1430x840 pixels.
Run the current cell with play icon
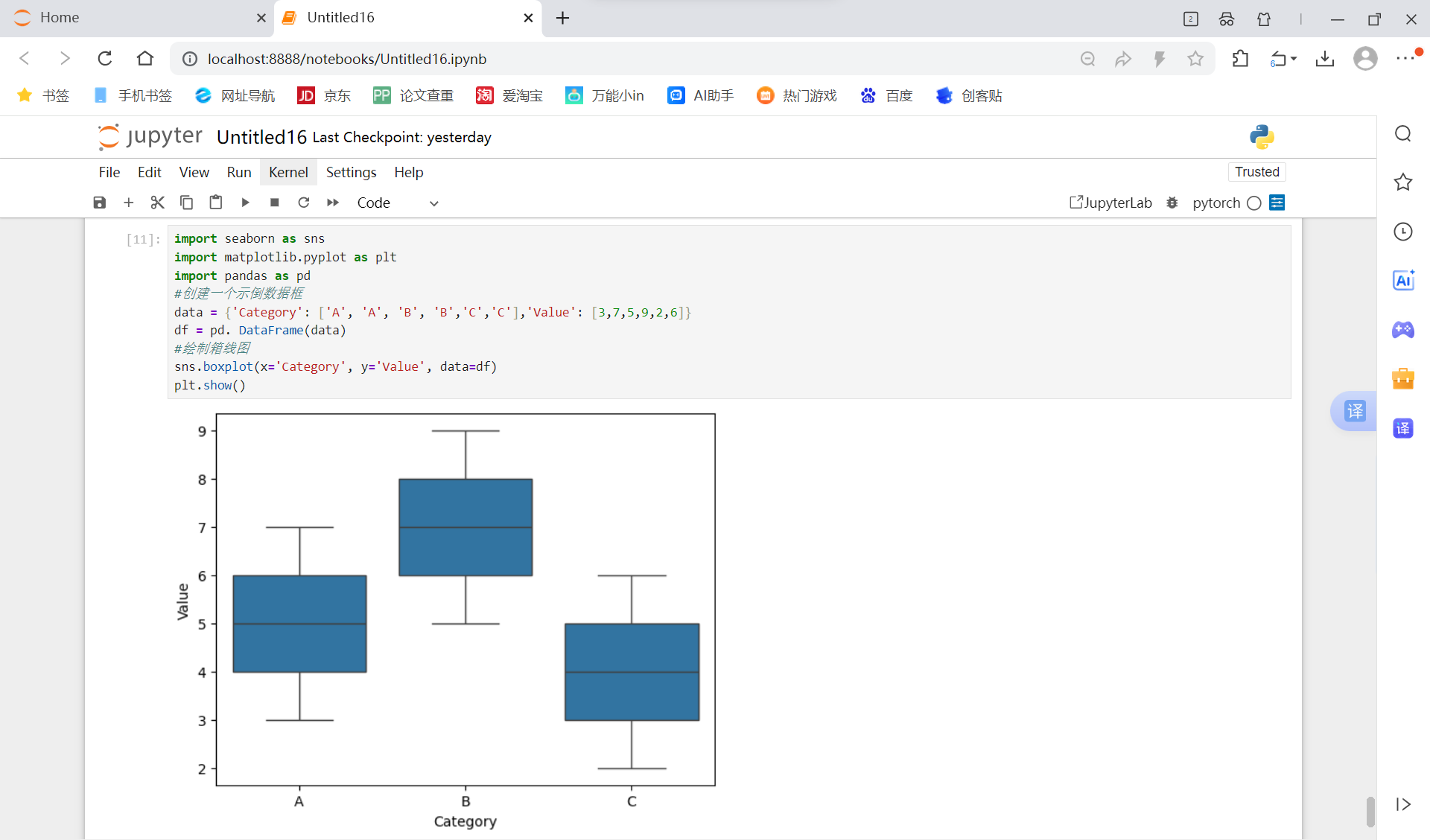click(245, 203)
